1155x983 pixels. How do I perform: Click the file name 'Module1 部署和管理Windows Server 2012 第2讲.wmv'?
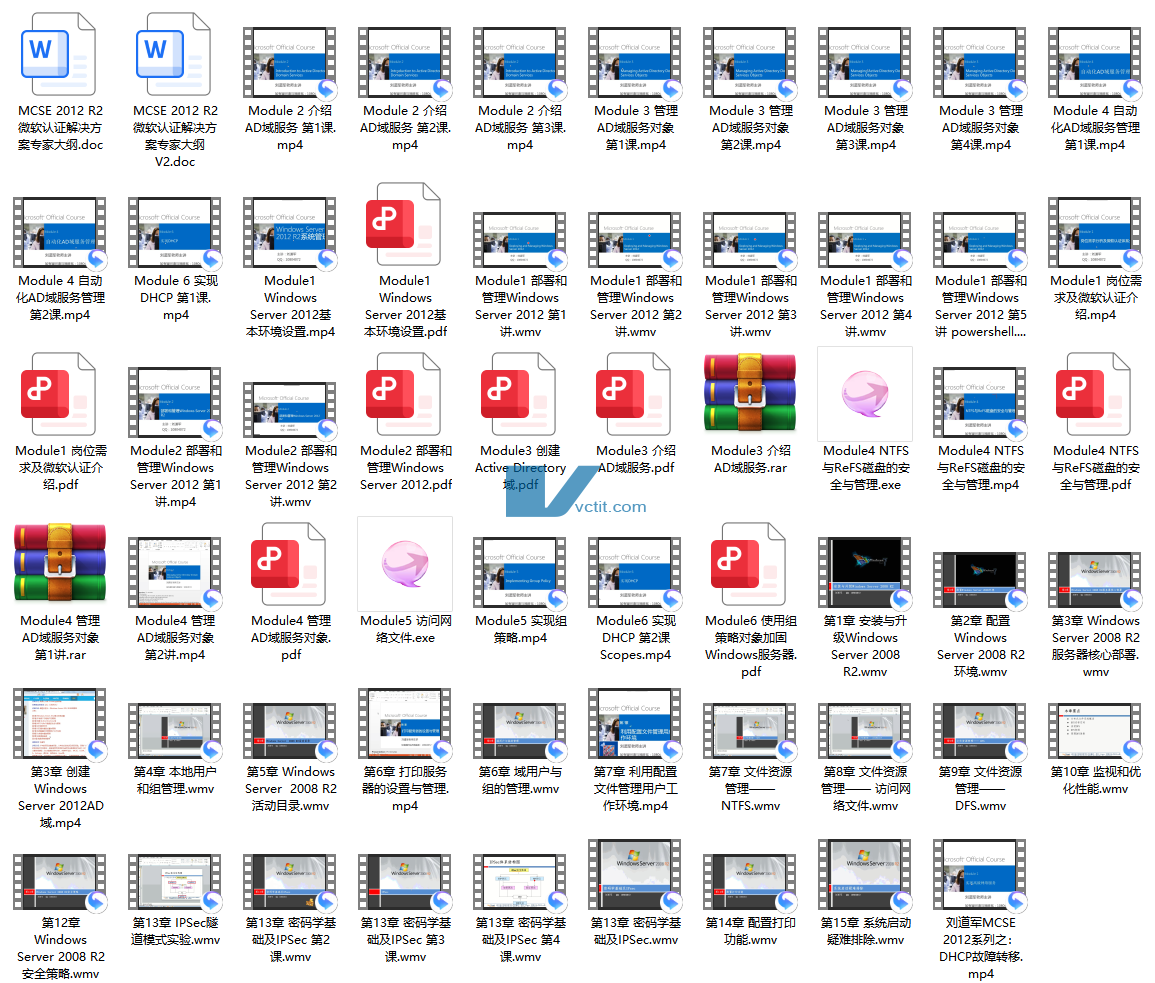pos(636,306)
